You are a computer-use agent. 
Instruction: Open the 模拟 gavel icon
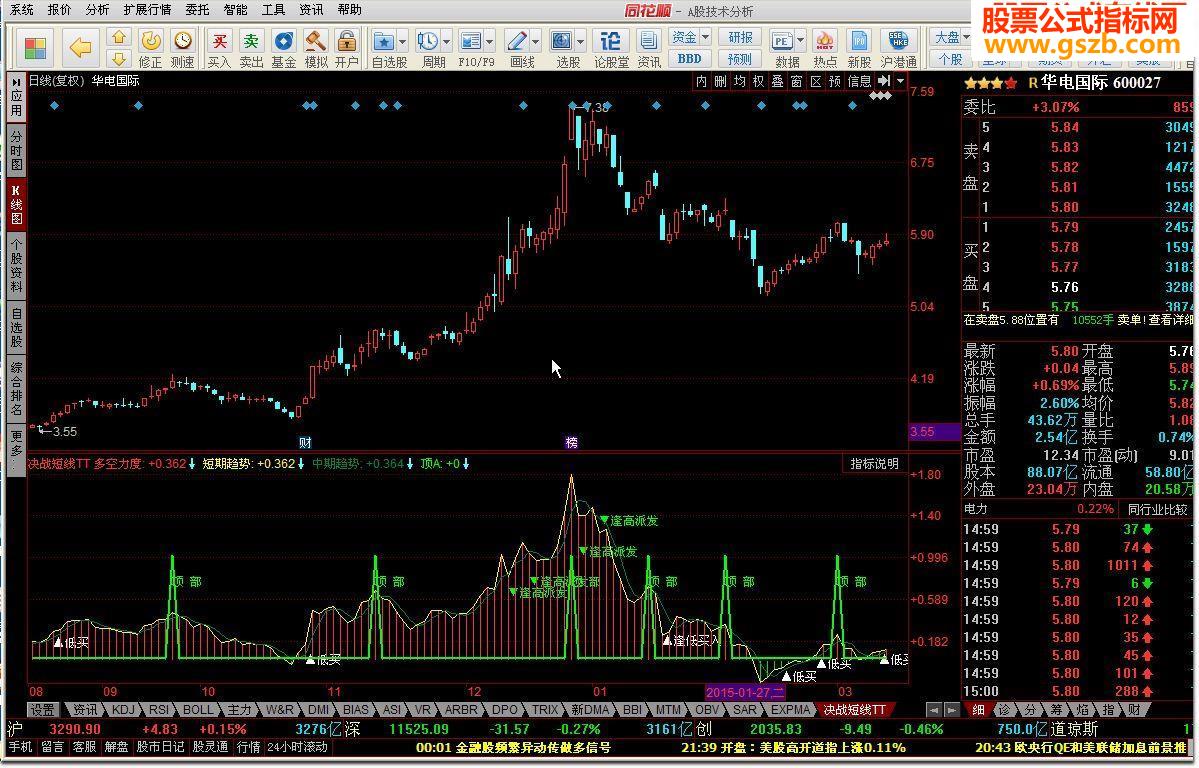point(315,40)
